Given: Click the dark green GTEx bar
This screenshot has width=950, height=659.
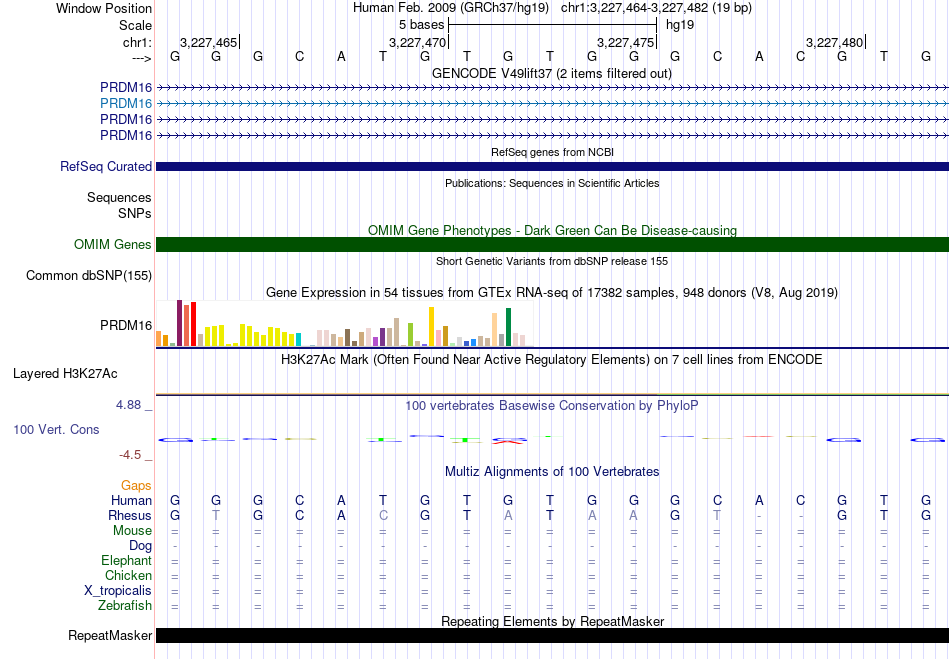Looking at the screenshot, I should [x=508, y=327].
